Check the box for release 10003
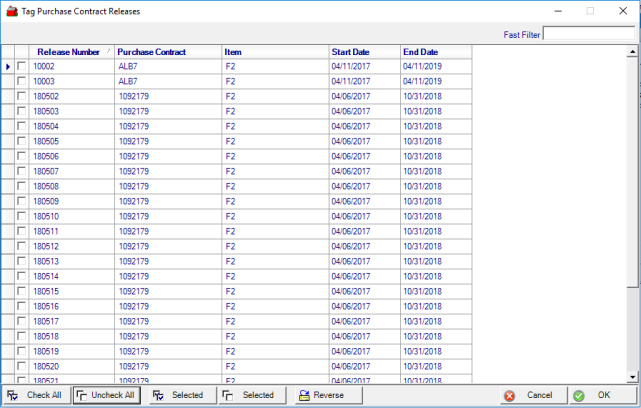Viewport: 641px width, 408px height. 21,81
